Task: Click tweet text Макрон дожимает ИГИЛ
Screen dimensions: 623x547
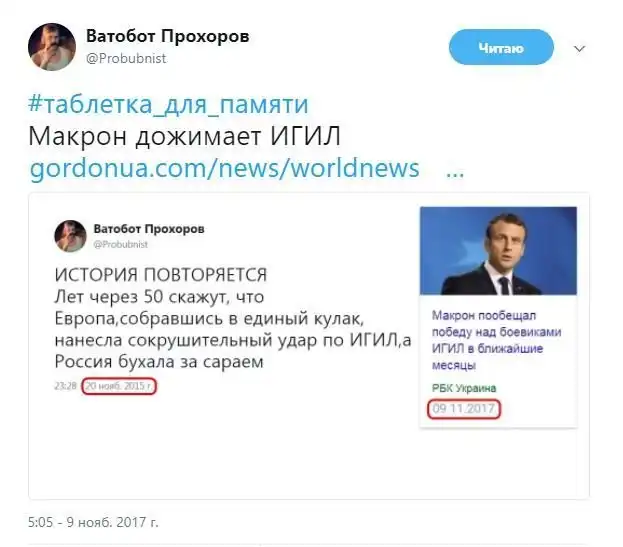Action: 184,136
